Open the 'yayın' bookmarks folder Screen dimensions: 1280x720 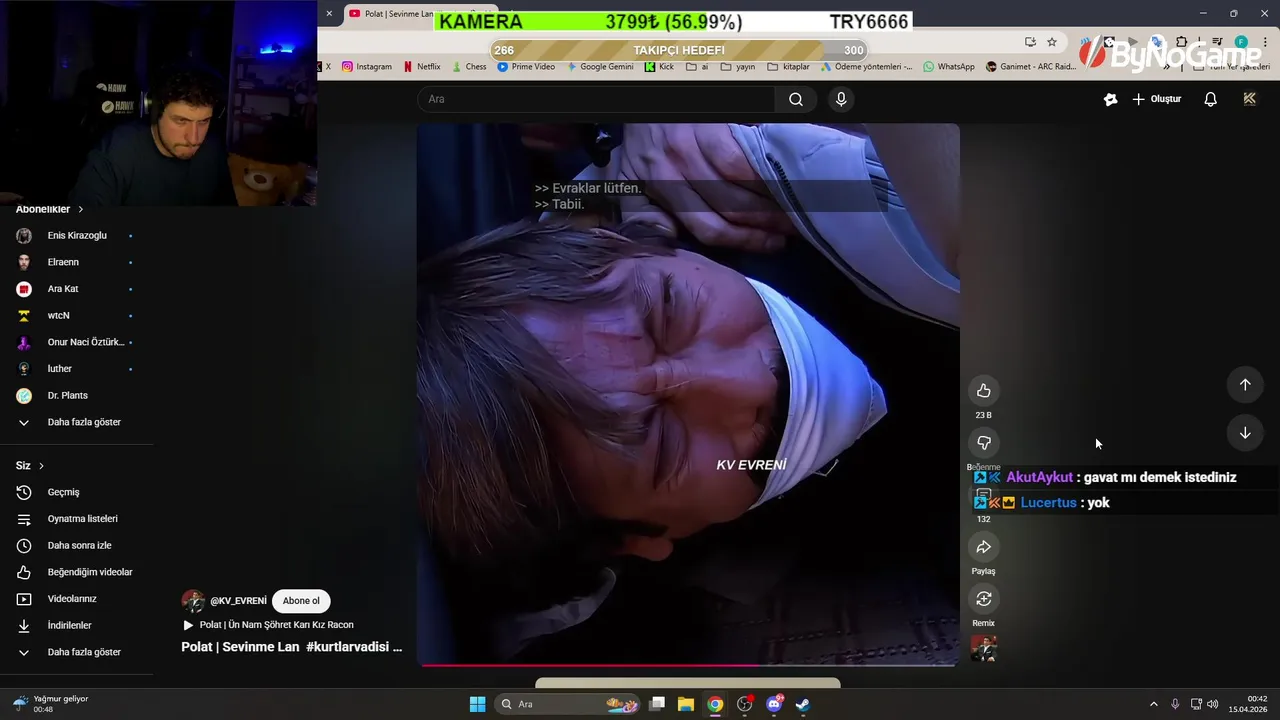click(x=737, y=67)
